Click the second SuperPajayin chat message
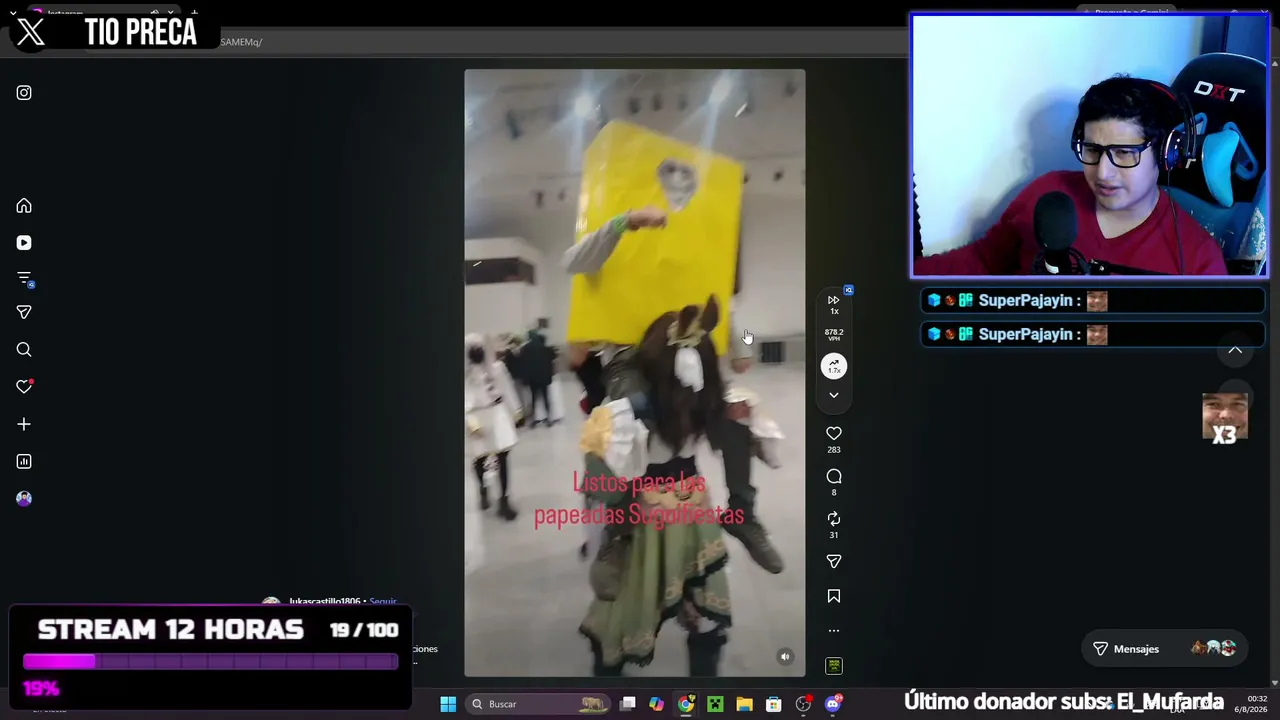Image resolution: width=1280 pixels, height=720 pixels. pyautogui.click(x=1092, y=334)
